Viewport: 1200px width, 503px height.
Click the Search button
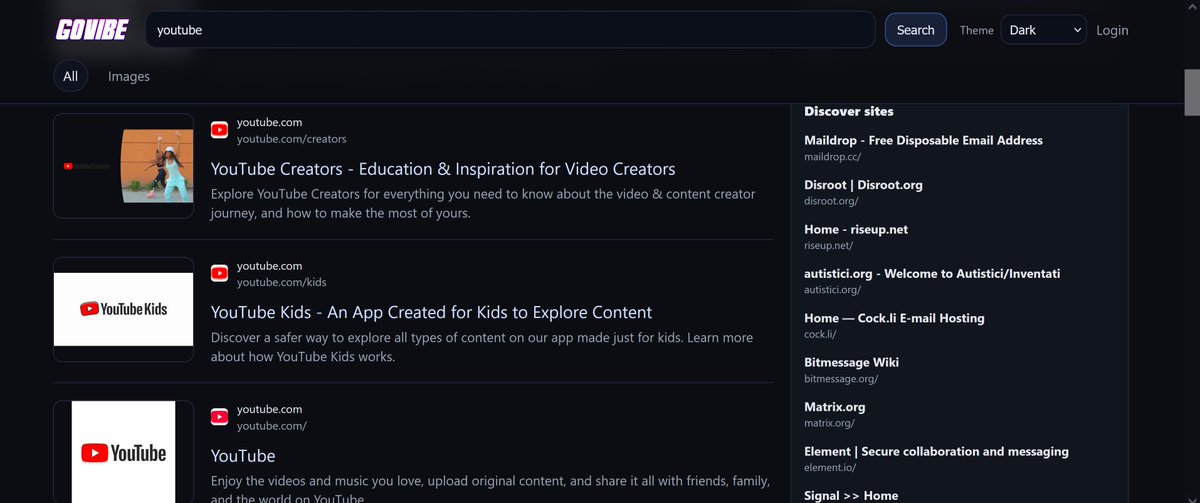tap(915, 30)
